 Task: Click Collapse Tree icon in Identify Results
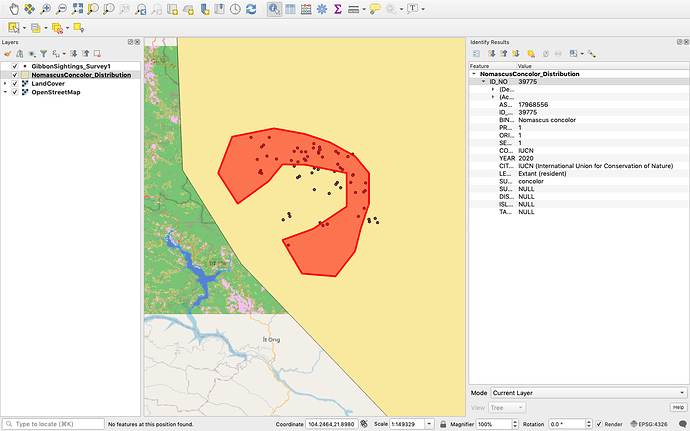(503, 54)
